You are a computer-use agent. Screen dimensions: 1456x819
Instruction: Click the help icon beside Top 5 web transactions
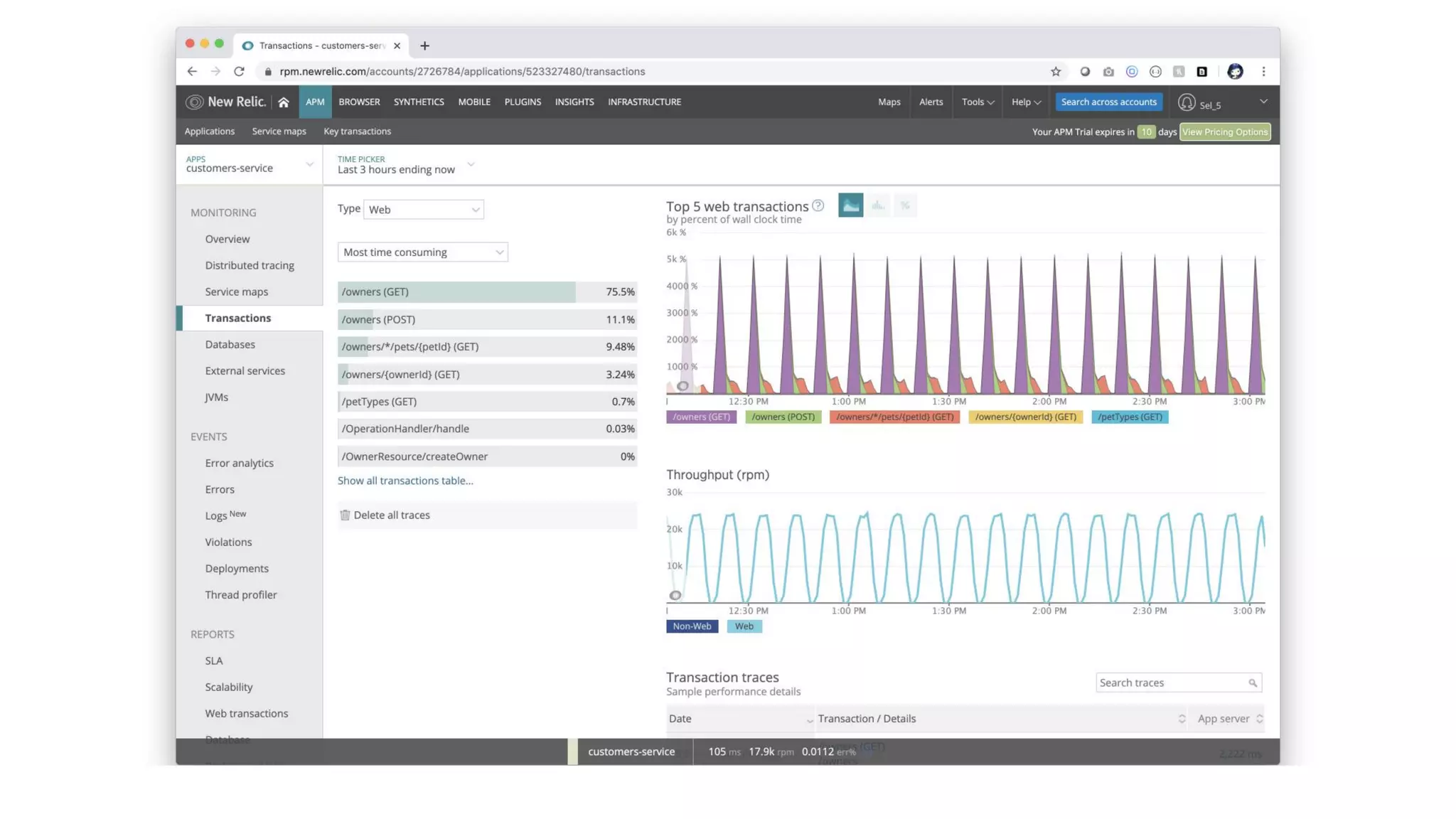818,205
